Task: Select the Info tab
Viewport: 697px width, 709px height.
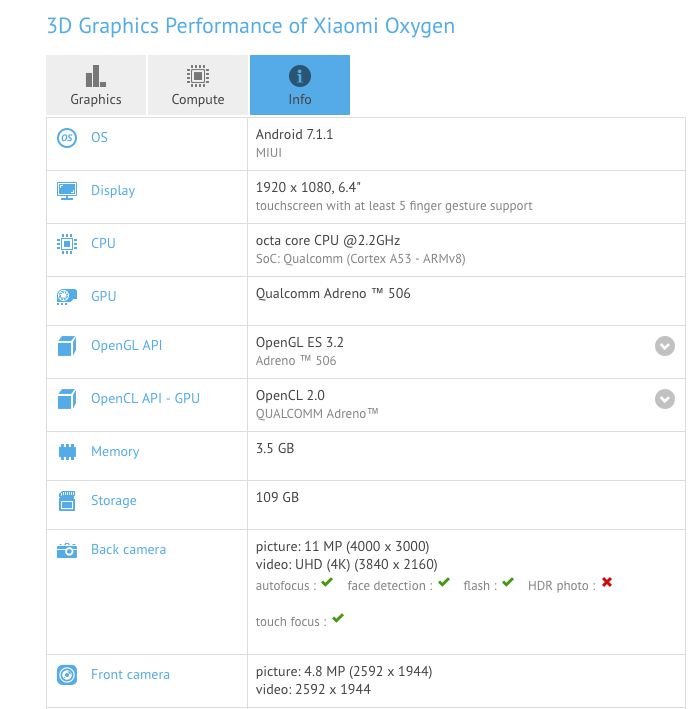Action: 300,85
